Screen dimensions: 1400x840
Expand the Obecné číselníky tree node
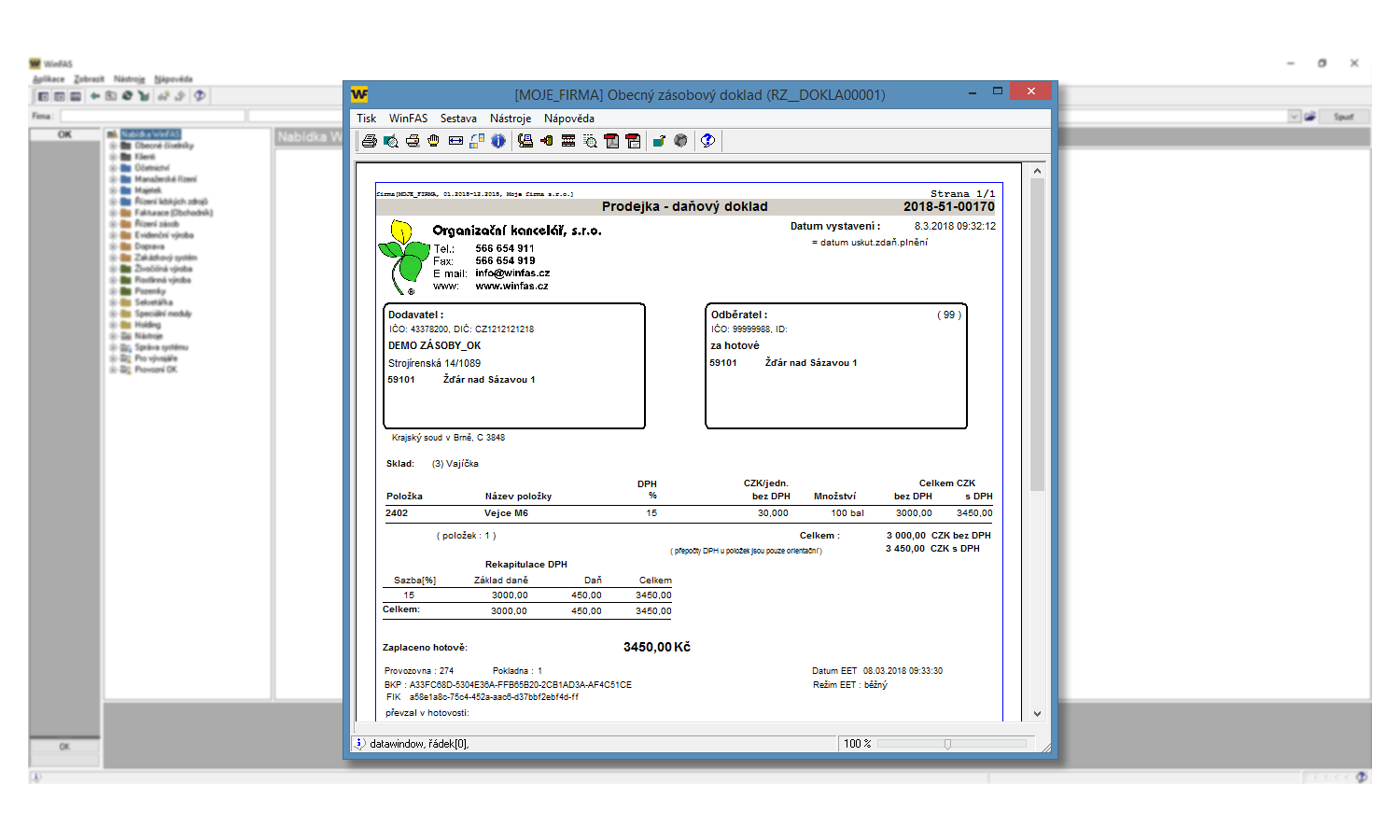pos(113,146)
